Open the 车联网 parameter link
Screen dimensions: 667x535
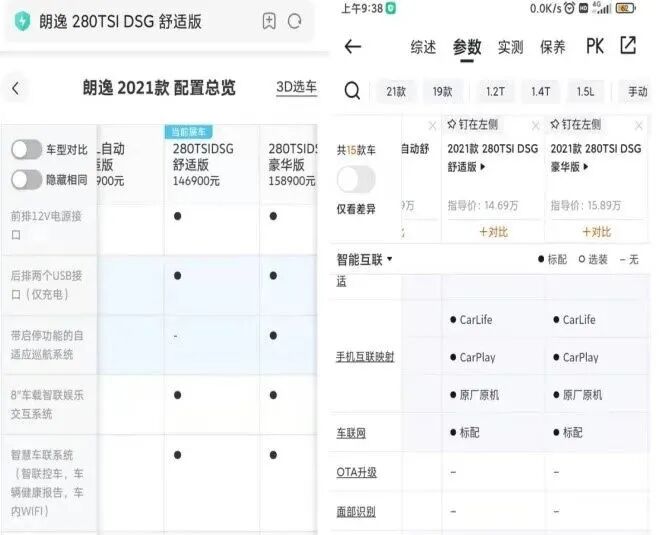point(351,433)
